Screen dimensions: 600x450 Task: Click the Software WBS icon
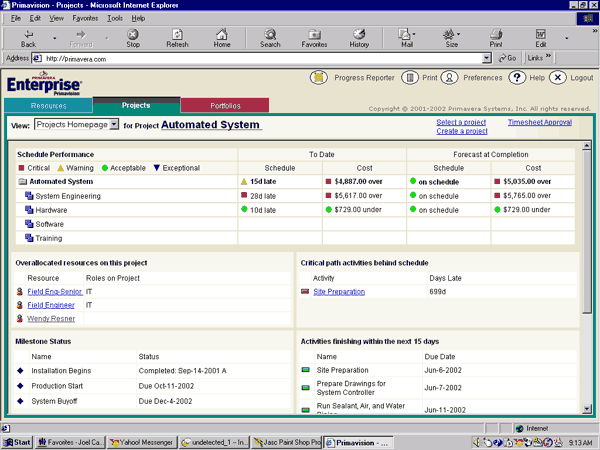click(x=29, y=224)
